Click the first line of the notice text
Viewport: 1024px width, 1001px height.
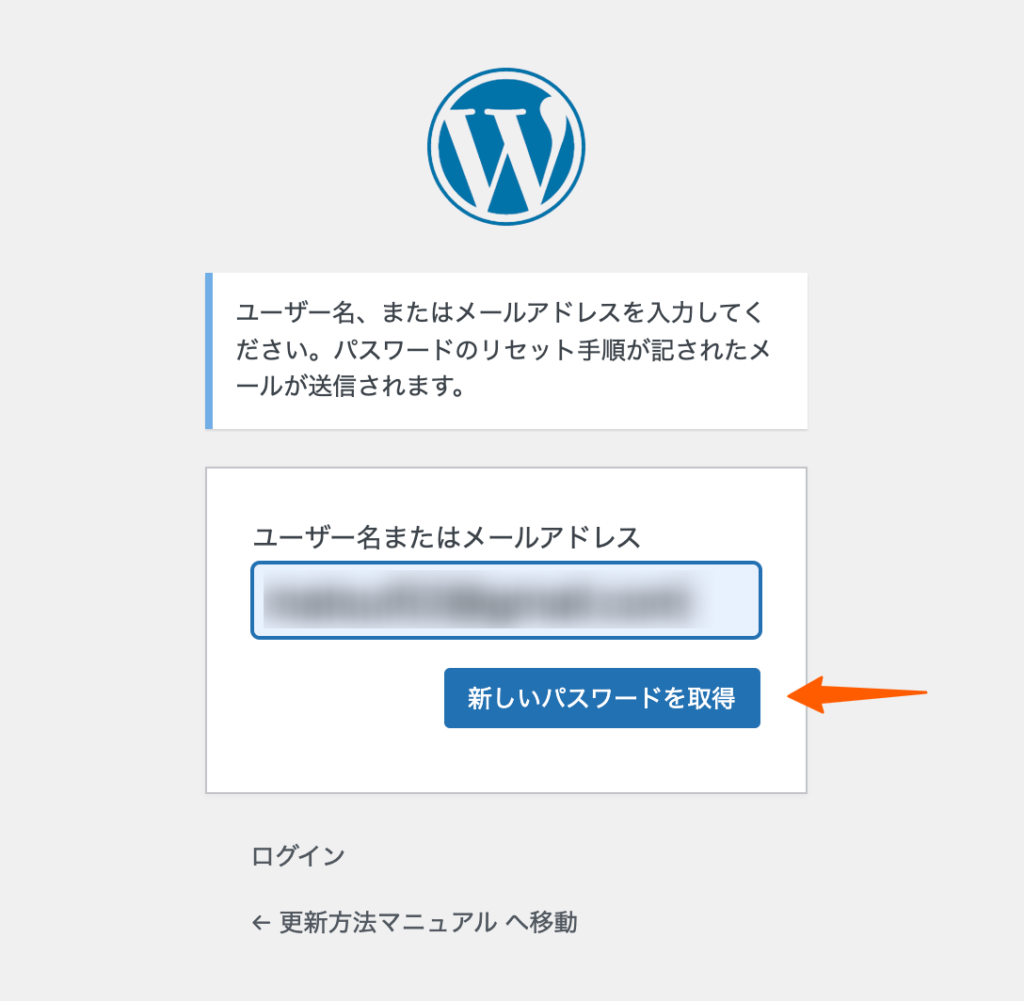[500, 312]
